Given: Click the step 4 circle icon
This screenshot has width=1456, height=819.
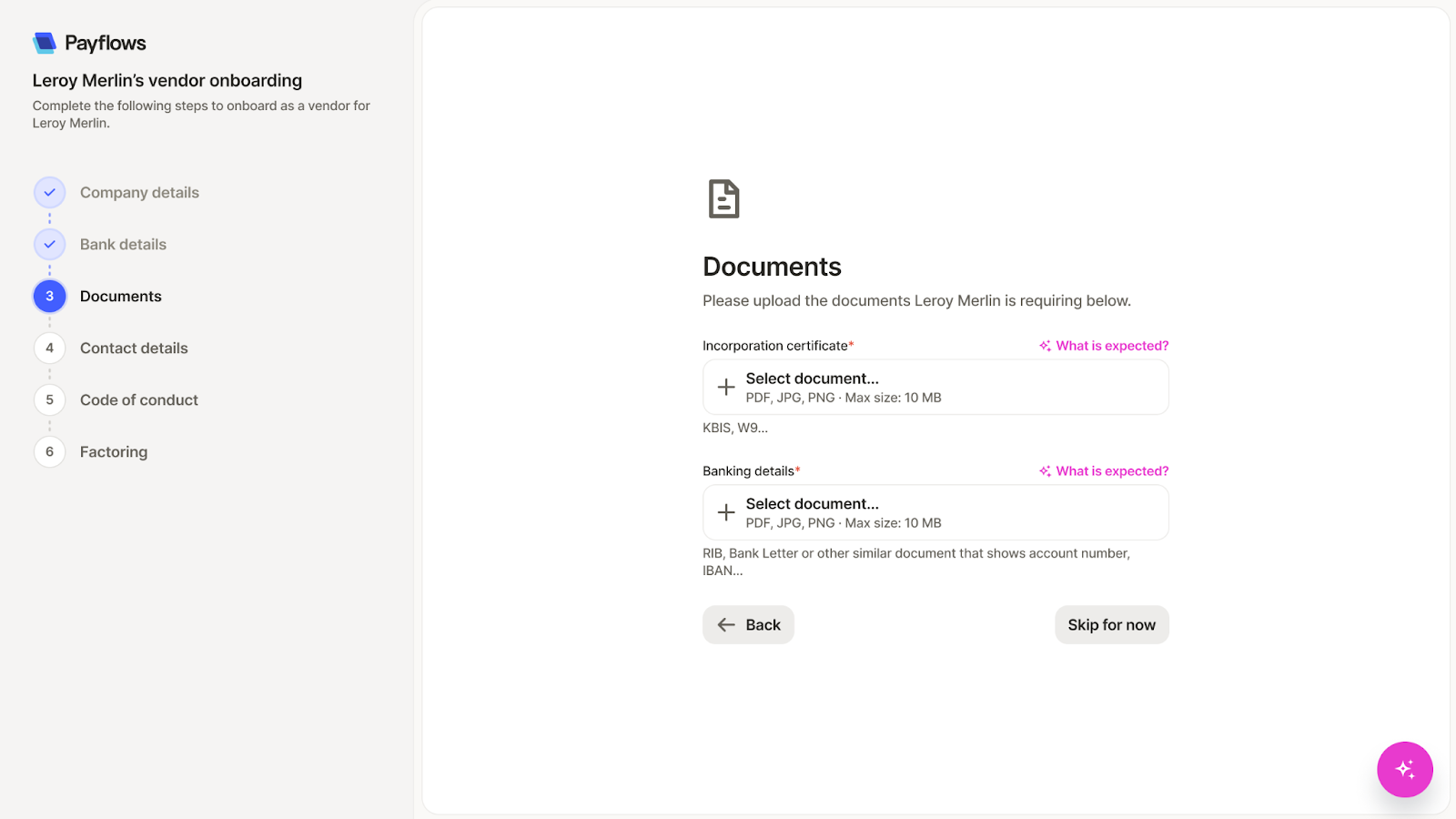Looking at the screenshot, I should (50, 348).
